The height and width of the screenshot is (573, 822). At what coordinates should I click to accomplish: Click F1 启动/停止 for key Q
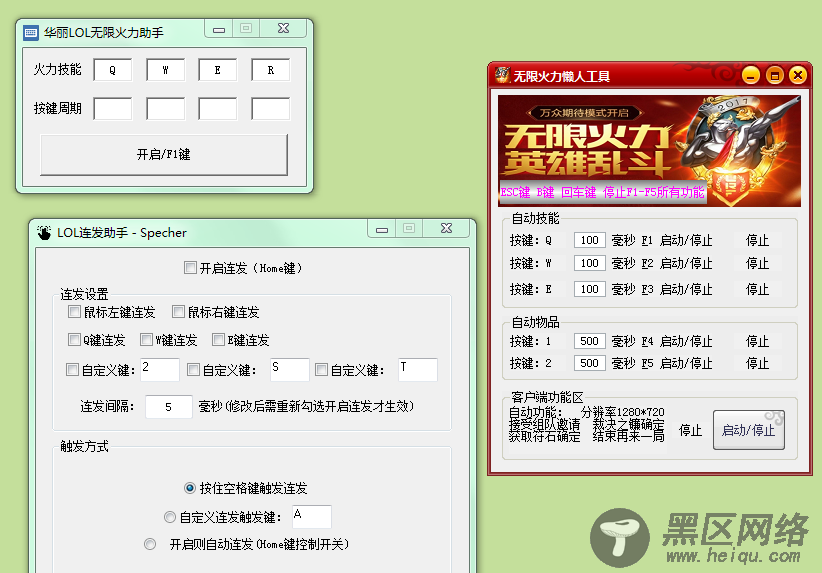point(677,240)
